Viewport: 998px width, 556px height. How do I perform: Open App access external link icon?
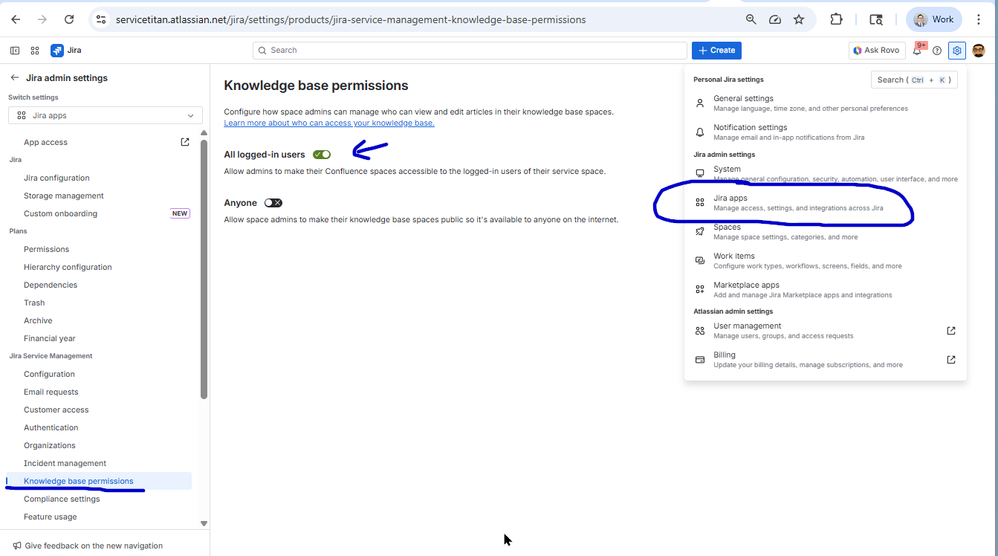(x=185, y=142)
